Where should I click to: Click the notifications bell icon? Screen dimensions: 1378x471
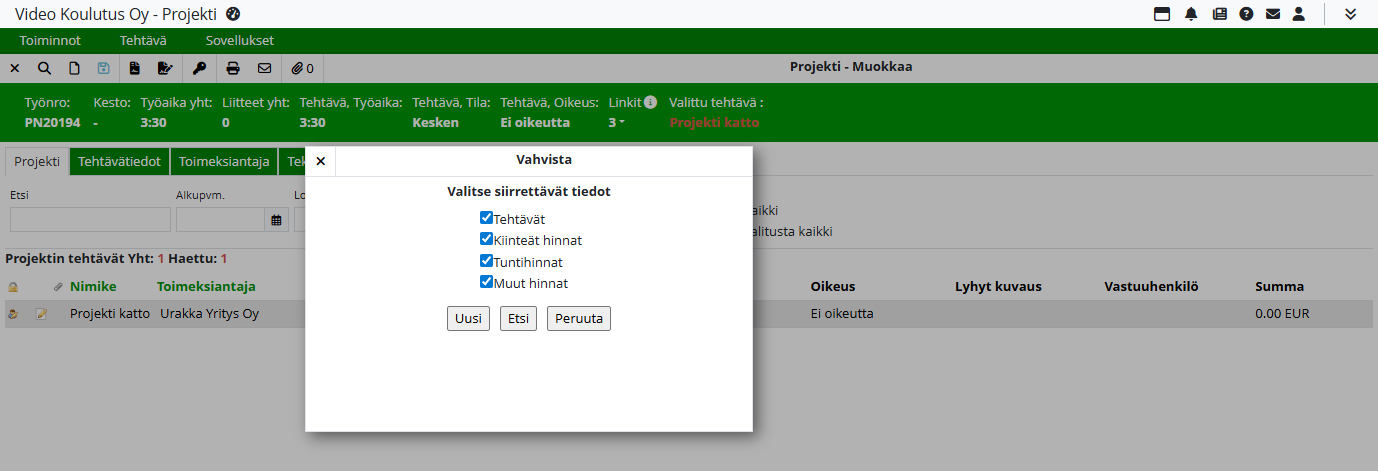coord(1191,14)
